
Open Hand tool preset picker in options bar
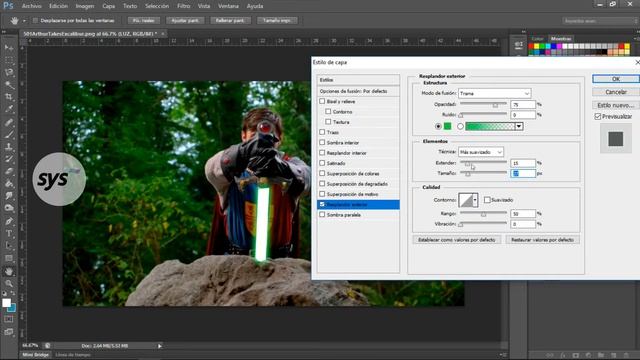coord(24,20)
